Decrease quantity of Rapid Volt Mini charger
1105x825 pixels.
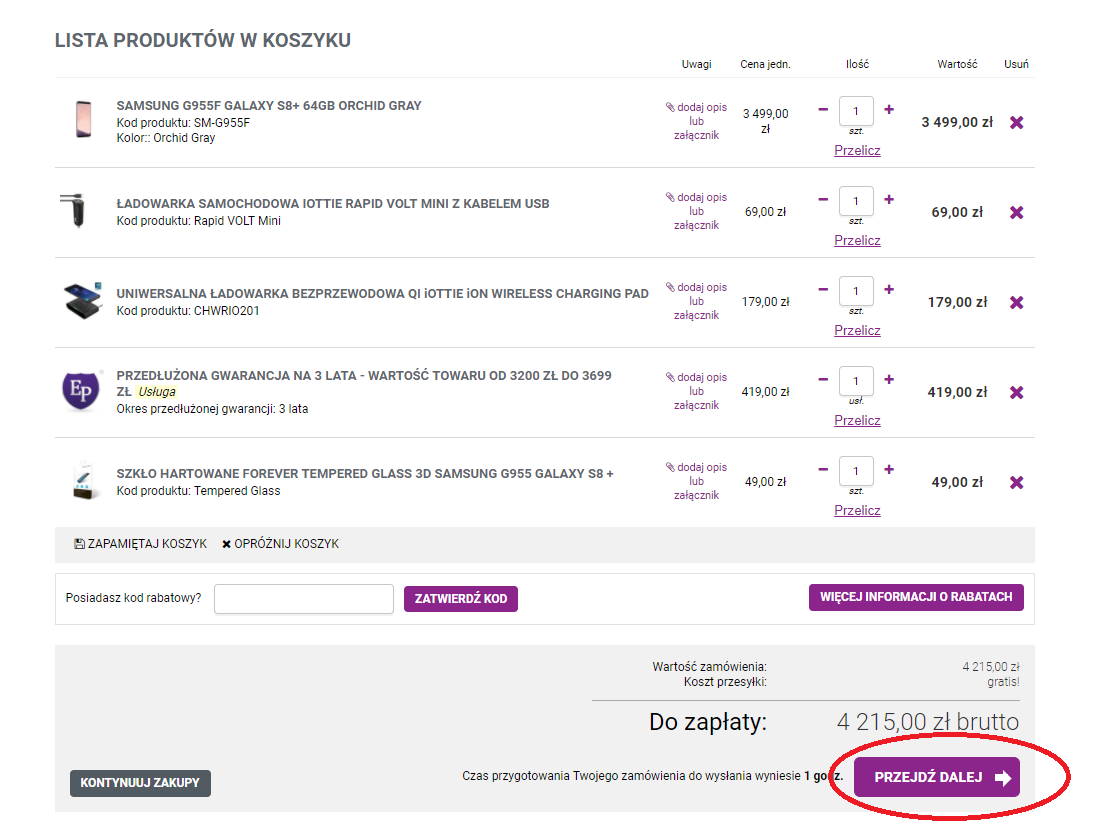pos(823,199)
